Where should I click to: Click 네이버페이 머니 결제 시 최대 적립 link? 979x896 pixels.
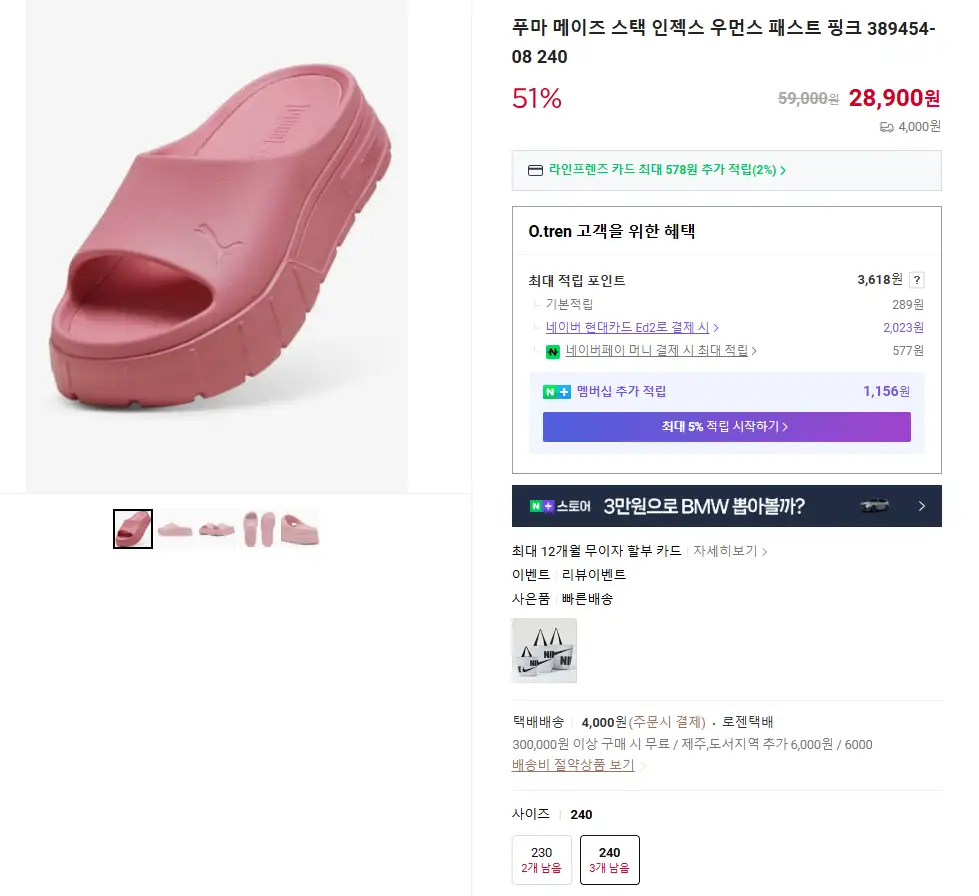pos(661,351)
